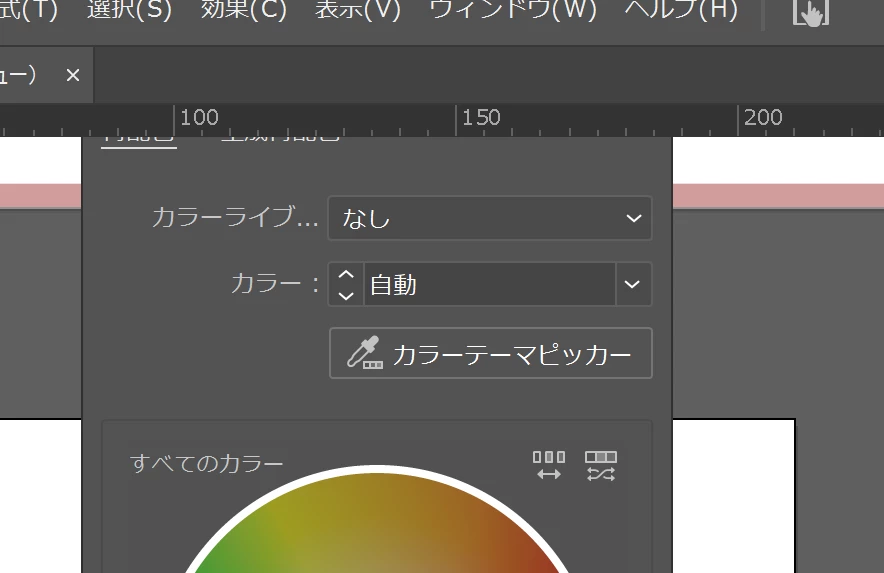The width and height of the screenshot is (884, 573).
Task: Open the ヘルプ(H) menu
Action: click(681, 10)
